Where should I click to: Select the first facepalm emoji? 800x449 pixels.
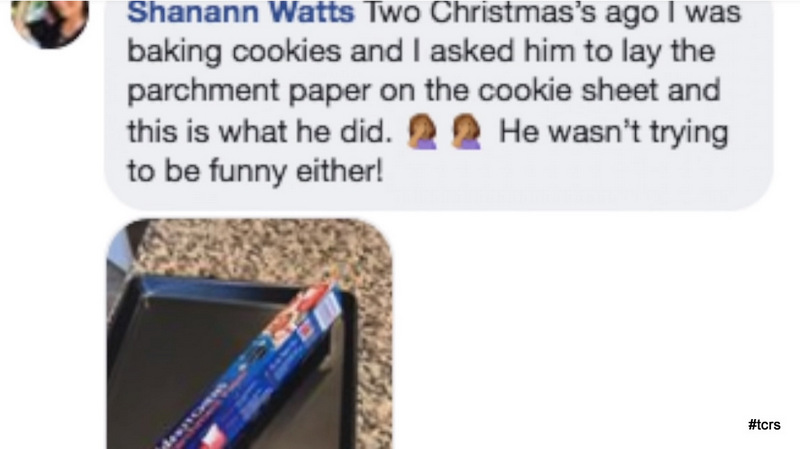(x=422, y=132)
